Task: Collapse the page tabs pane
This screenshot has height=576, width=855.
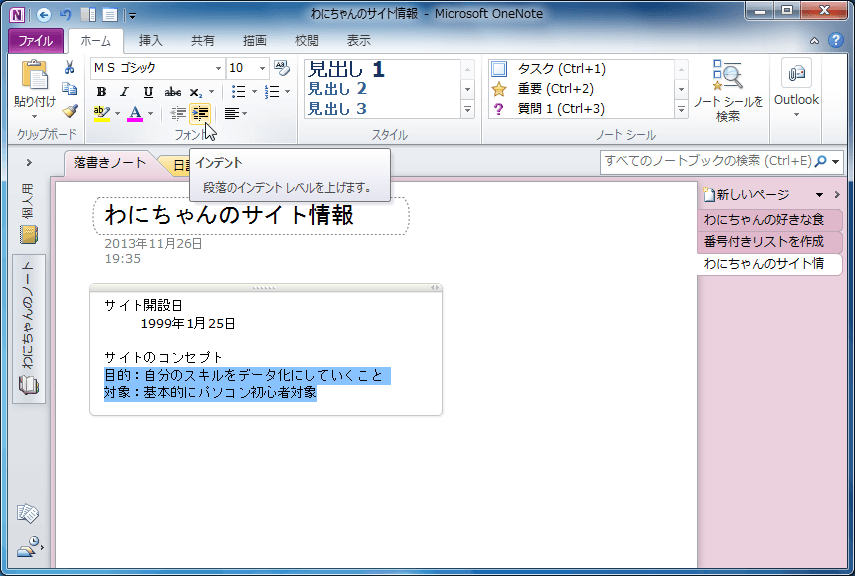Action: point(837,195)
